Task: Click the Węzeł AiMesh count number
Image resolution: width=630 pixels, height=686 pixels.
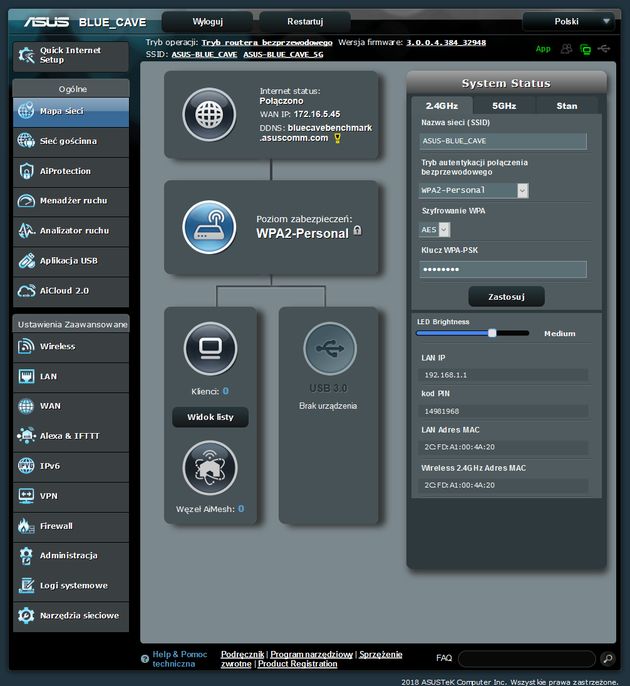Action: [x=241, y=509]
